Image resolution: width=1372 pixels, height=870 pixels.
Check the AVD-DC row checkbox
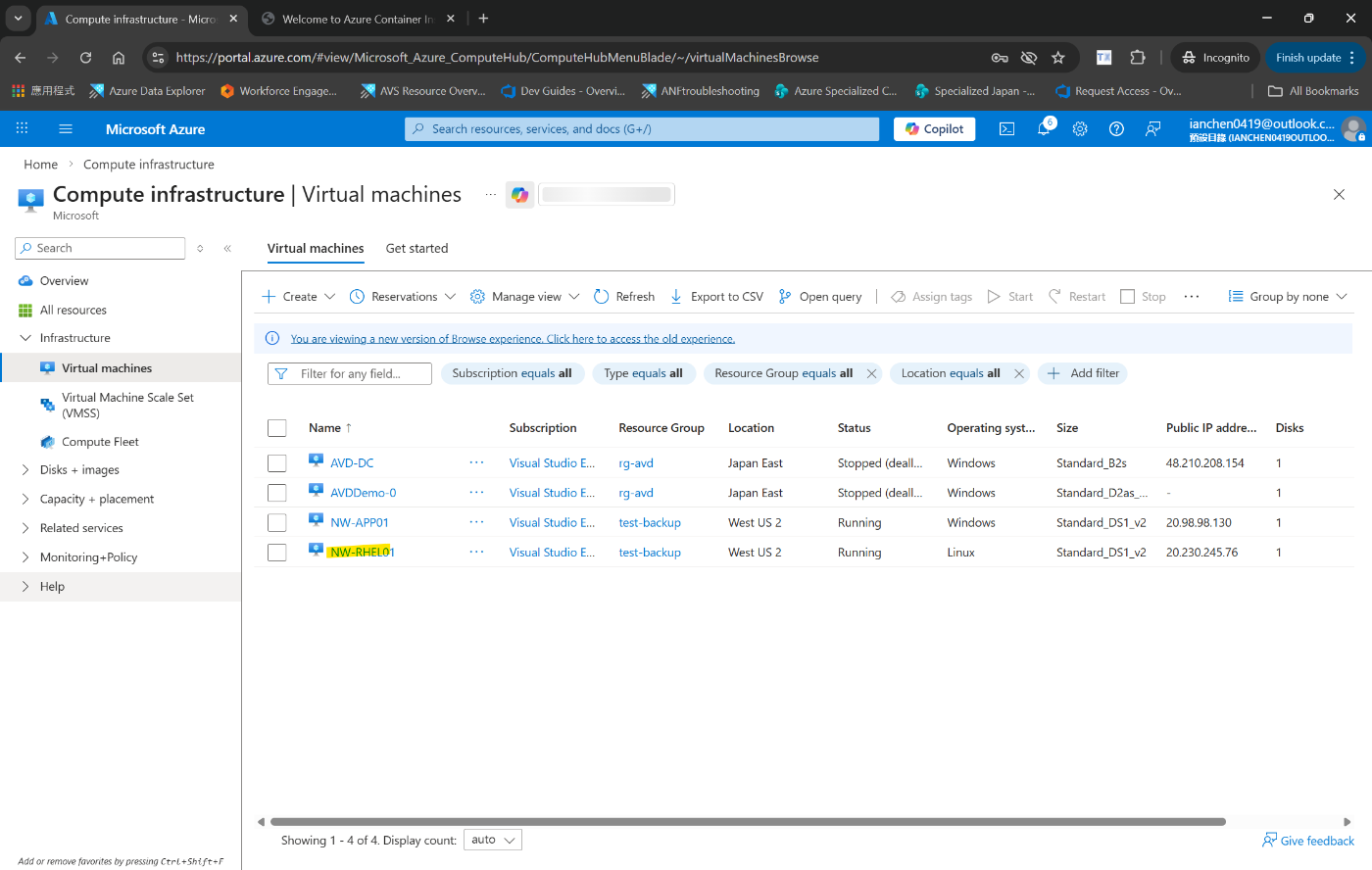click(x=277, y=462)
